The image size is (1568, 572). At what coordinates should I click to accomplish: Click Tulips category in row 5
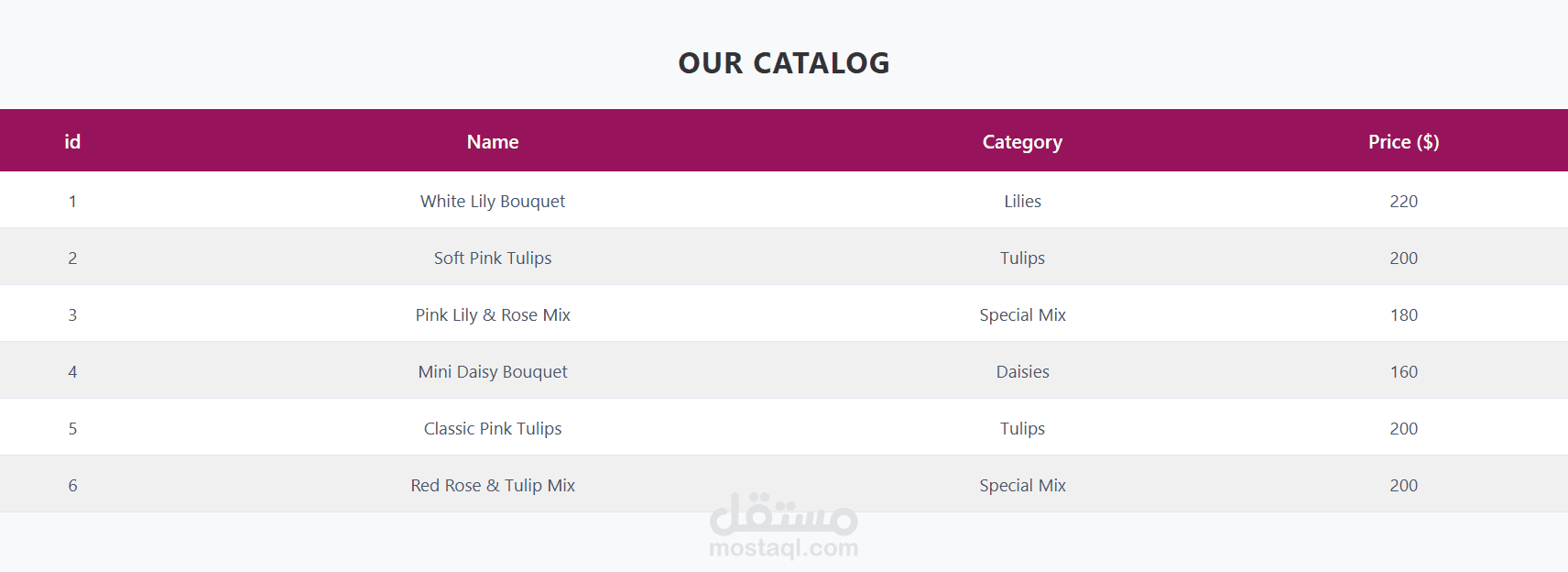point(1022,428)
